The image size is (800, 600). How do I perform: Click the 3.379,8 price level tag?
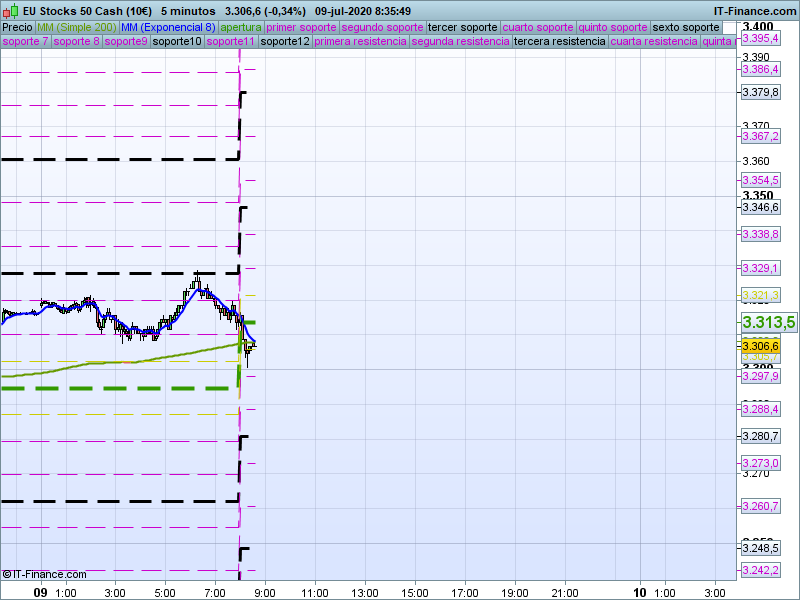point(760,93)
